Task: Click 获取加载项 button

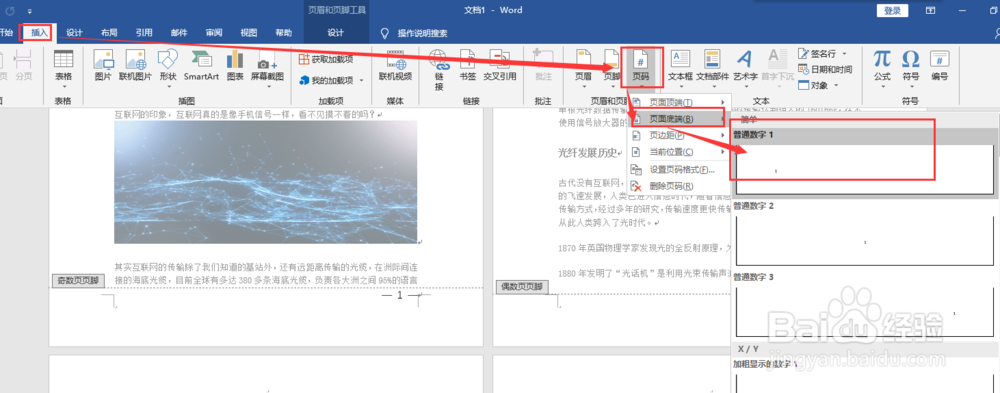Action: click(326, 59)
